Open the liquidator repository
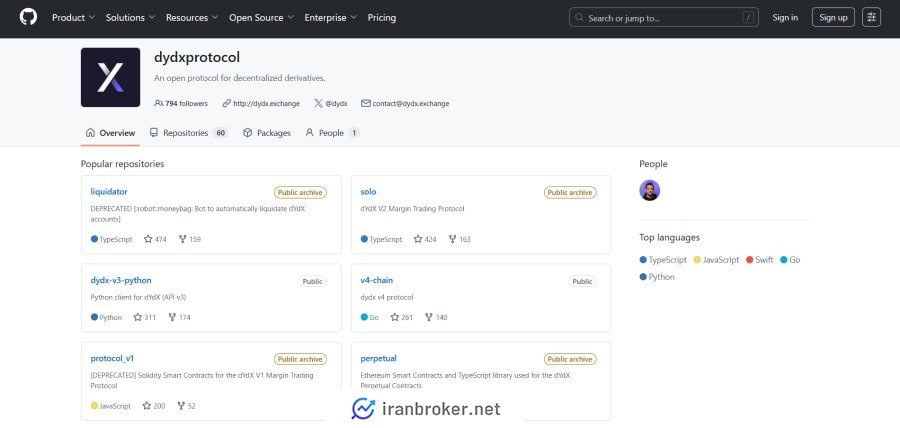900x428 pixels. tap(109, 192)
